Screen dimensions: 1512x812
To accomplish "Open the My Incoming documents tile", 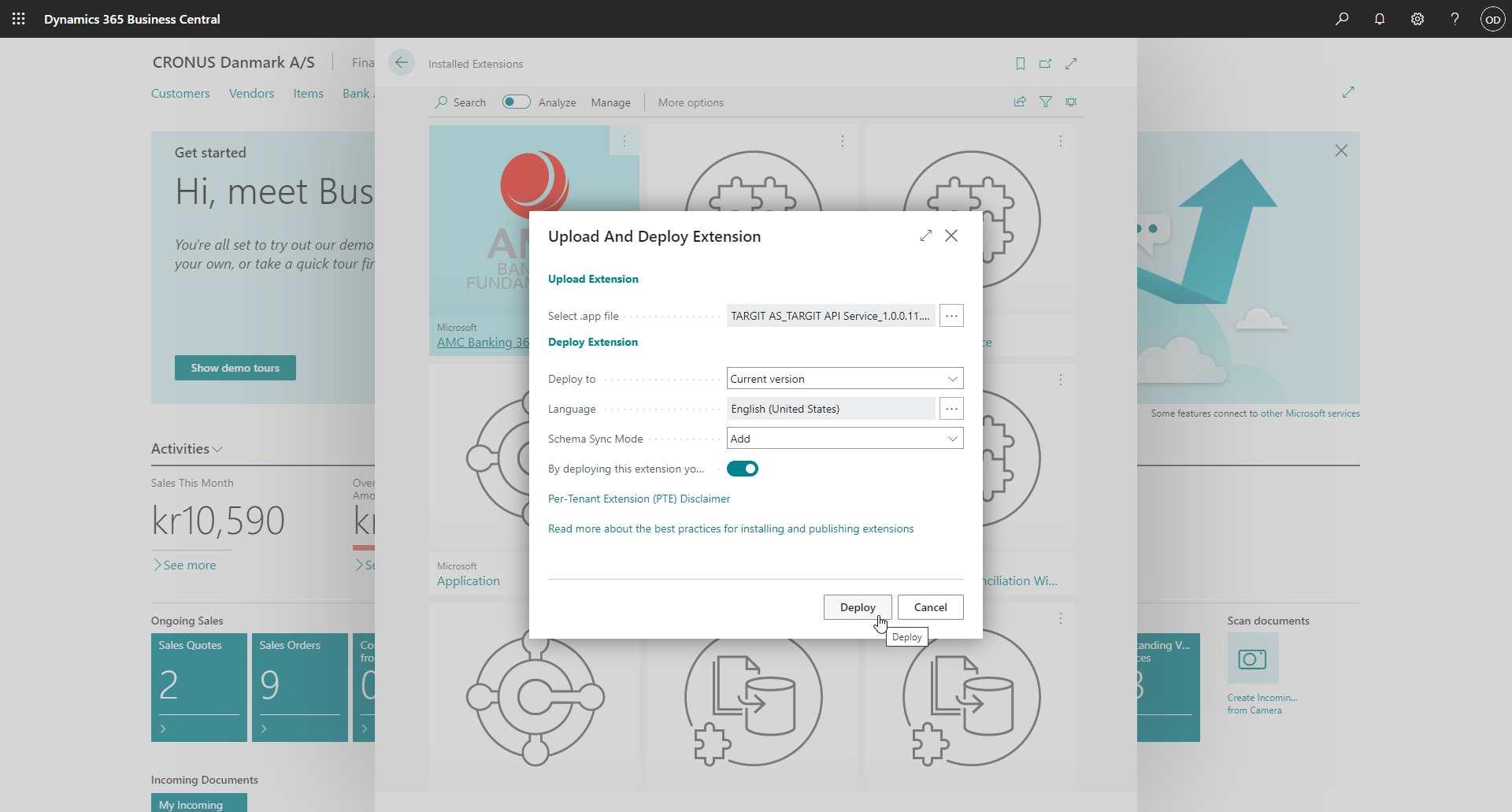I will point(199,803).
